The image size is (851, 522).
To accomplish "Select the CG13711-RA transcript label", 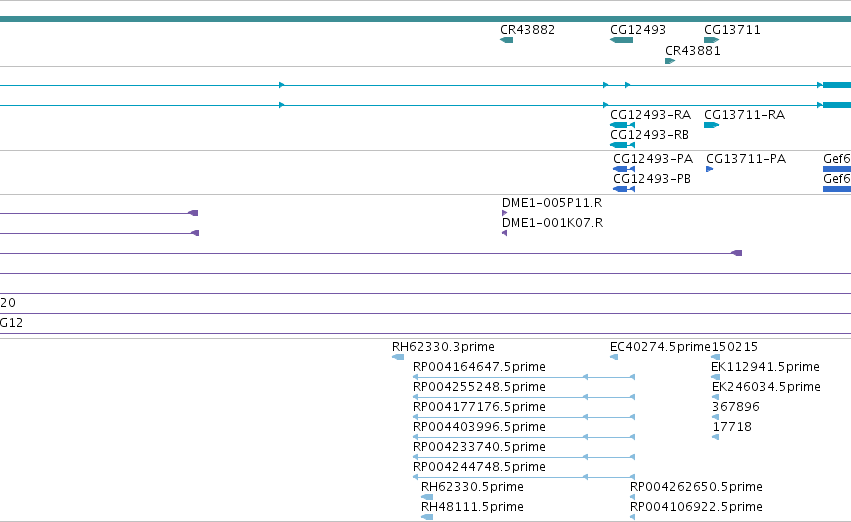I will coord(744,114).
